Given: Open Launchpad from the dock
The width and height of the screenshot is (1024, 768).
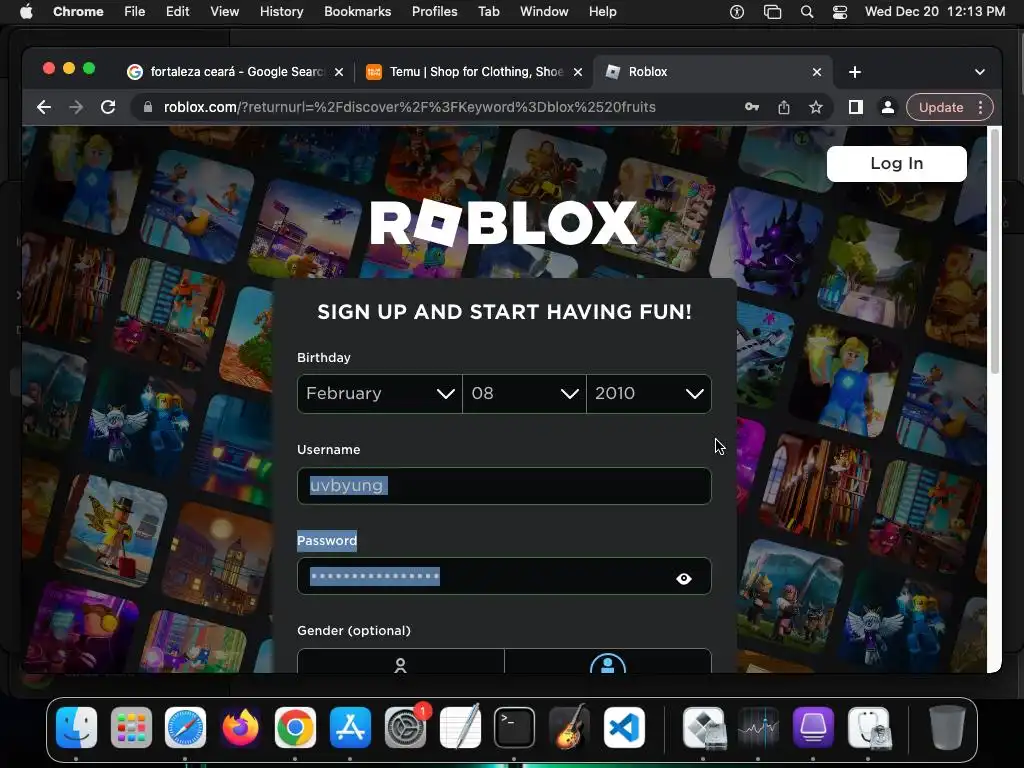Looking at the screenshot, I should [x=131, y=728].
